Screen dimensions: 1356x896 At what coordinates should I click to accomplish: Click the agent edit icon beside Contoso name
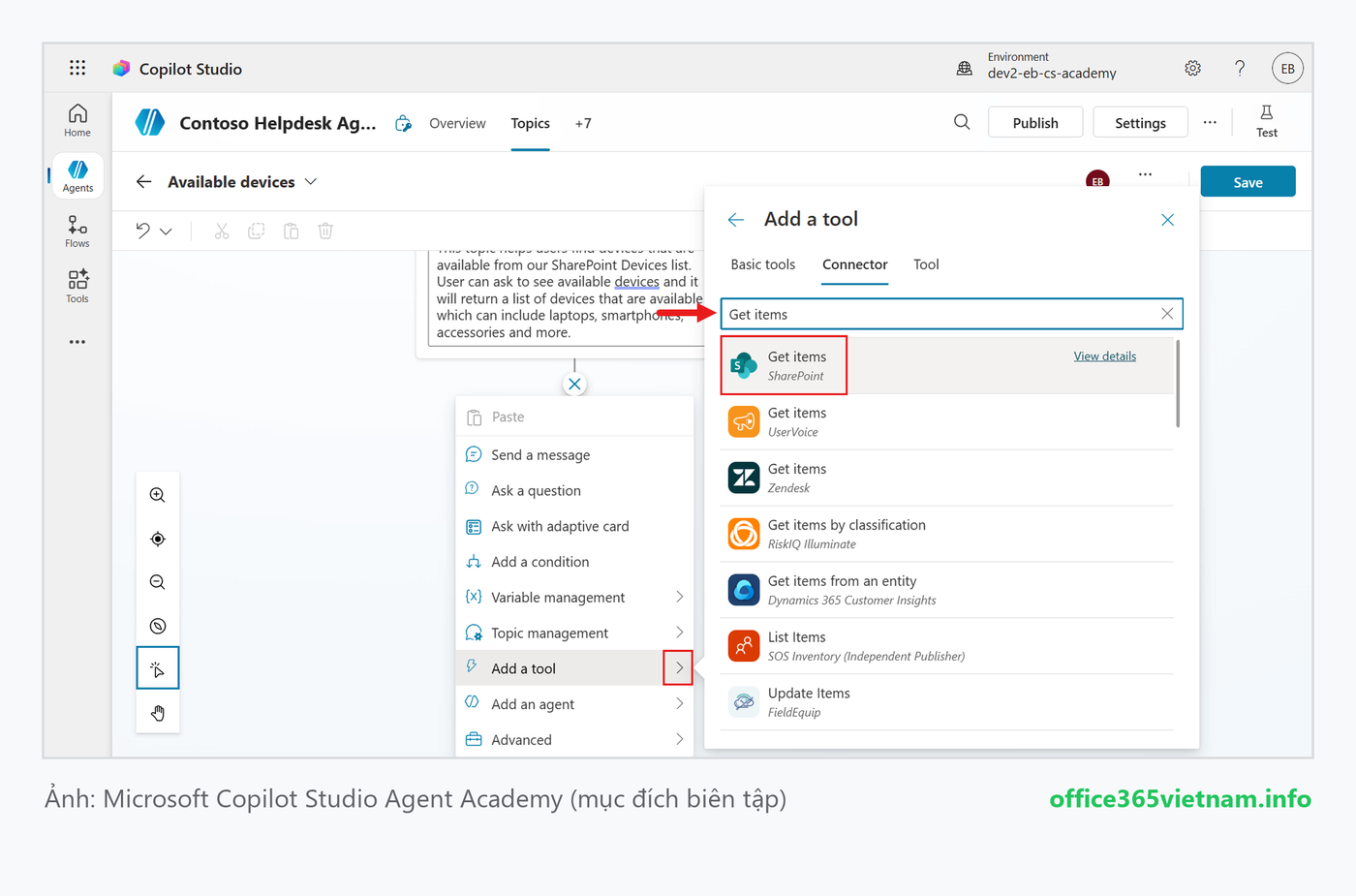click(403, 123)
